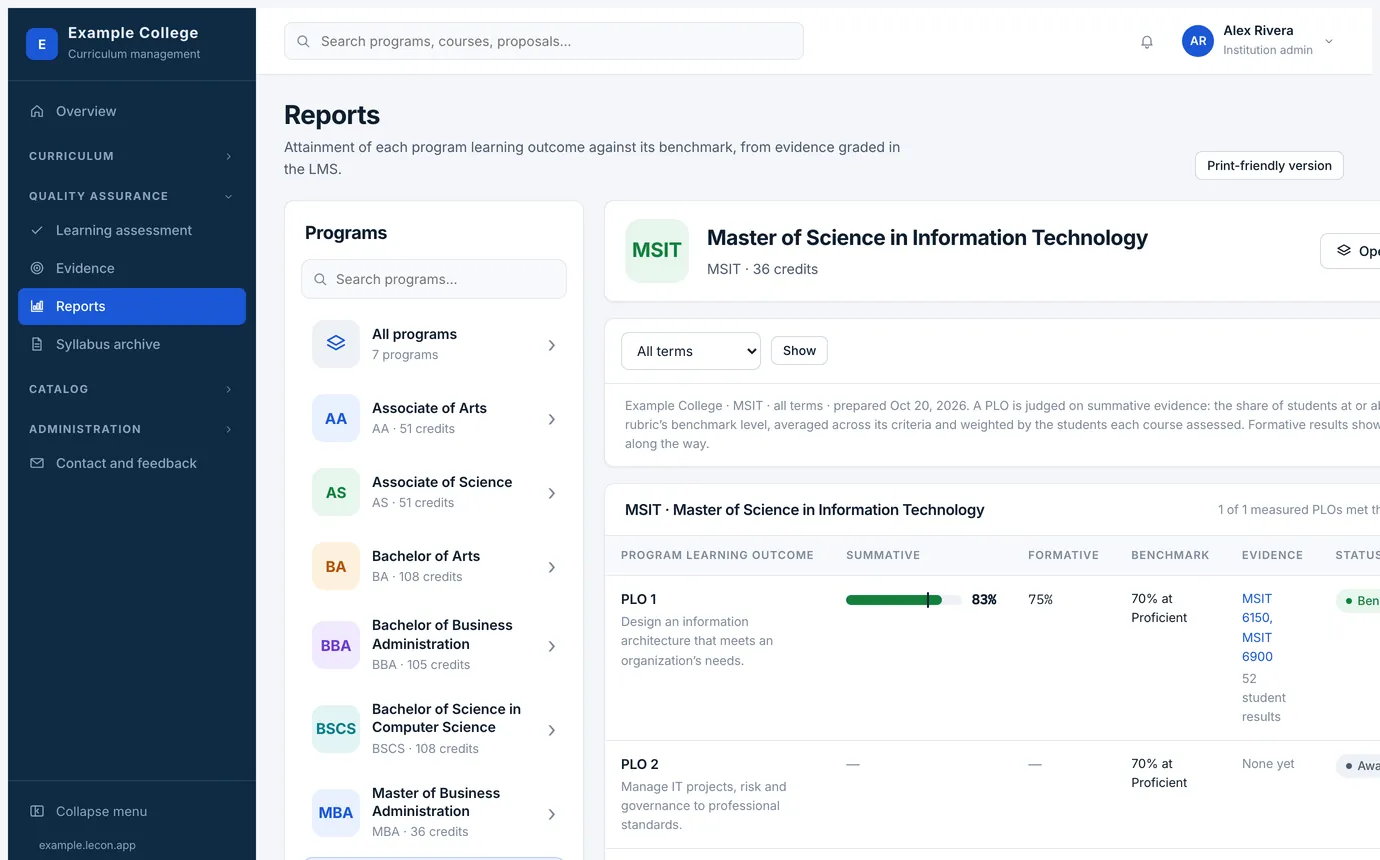Open the Print-friendly version

point(1269,165)
